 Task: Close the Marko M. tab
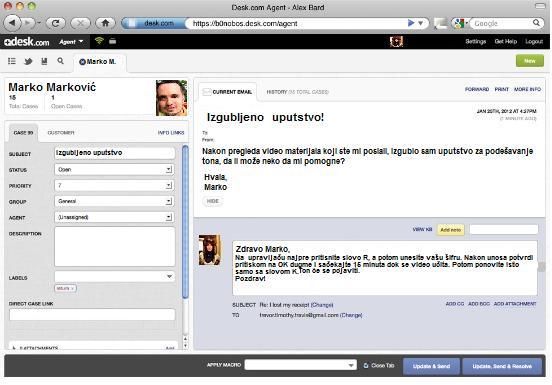tap(82, 62)
